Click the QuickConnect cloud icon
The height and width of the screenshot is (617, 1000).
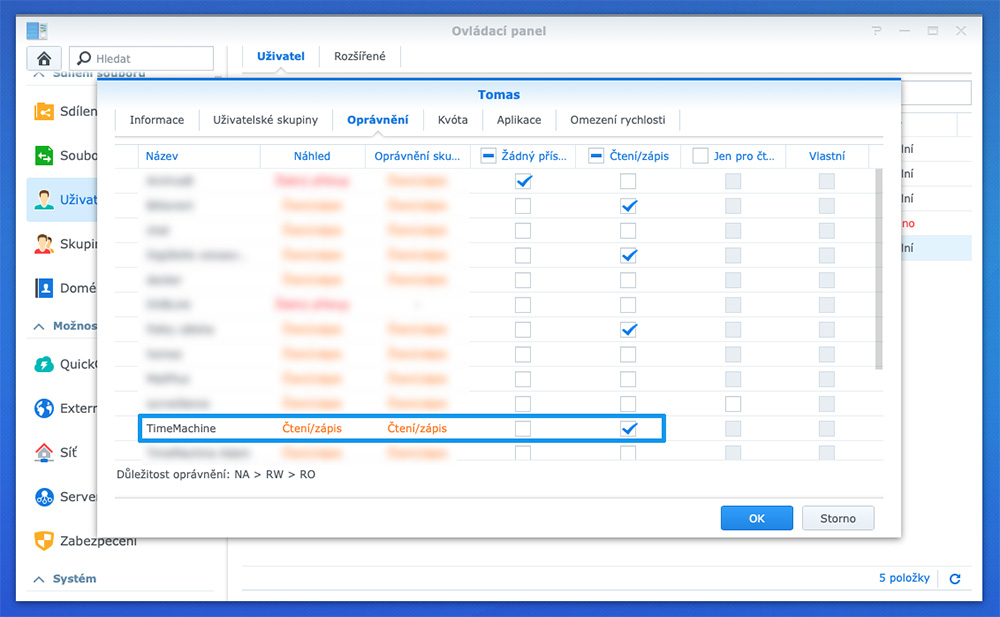[44, 364]
